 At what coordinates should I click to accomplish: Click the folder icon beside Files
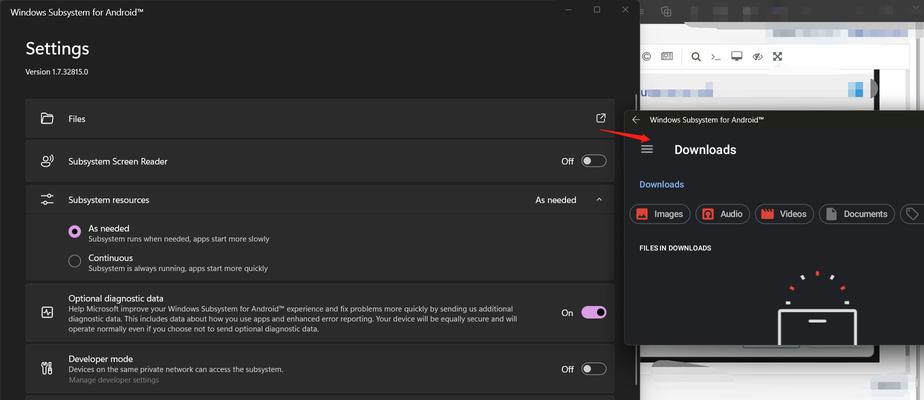[x=47, y=118]
